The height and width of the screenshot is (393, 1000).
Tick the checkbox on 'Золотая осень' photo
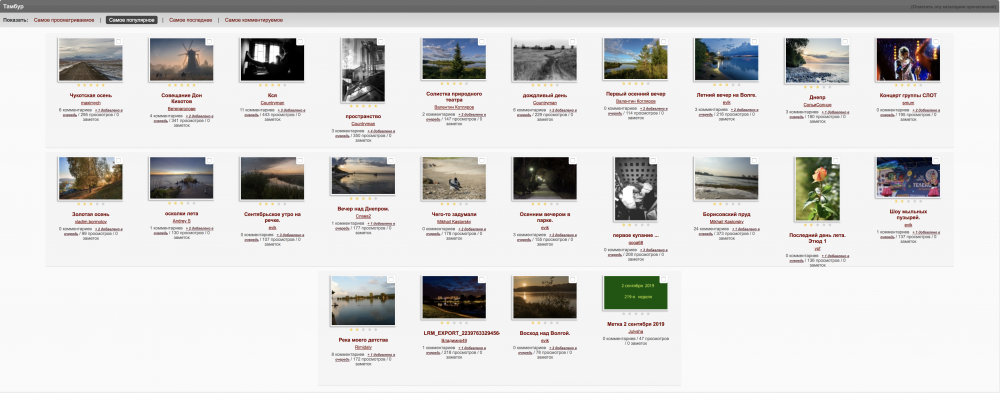pos(118,161)
